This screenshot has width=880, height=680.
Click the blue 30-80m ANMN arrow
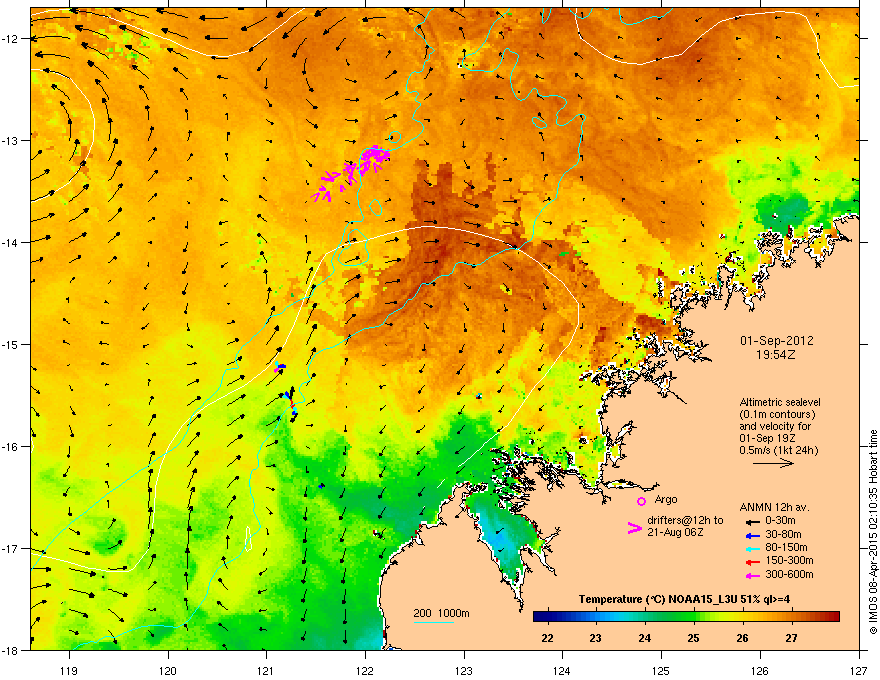[x=752, y=535]
